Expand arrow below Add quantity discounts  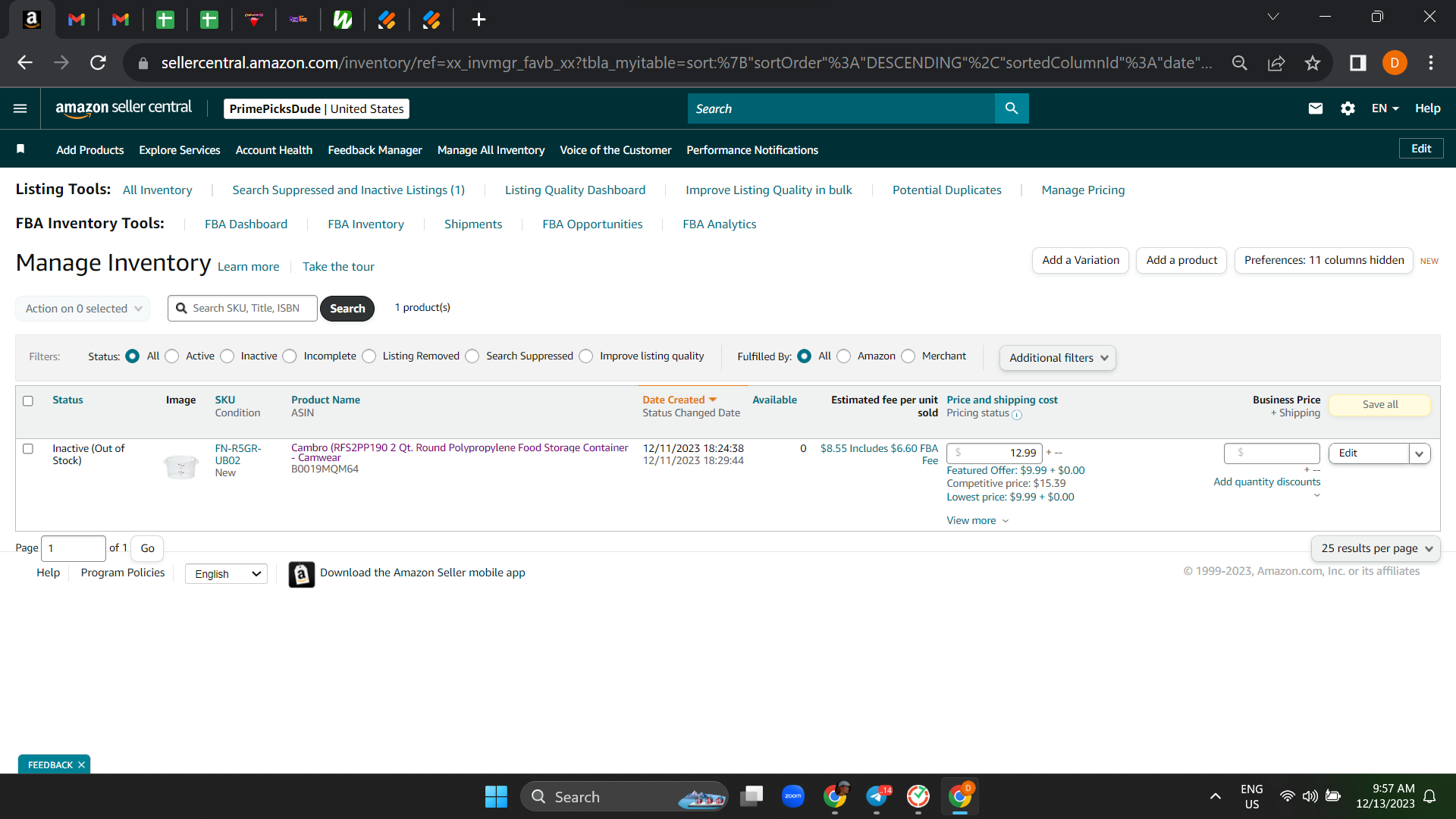coord(1316,495)
